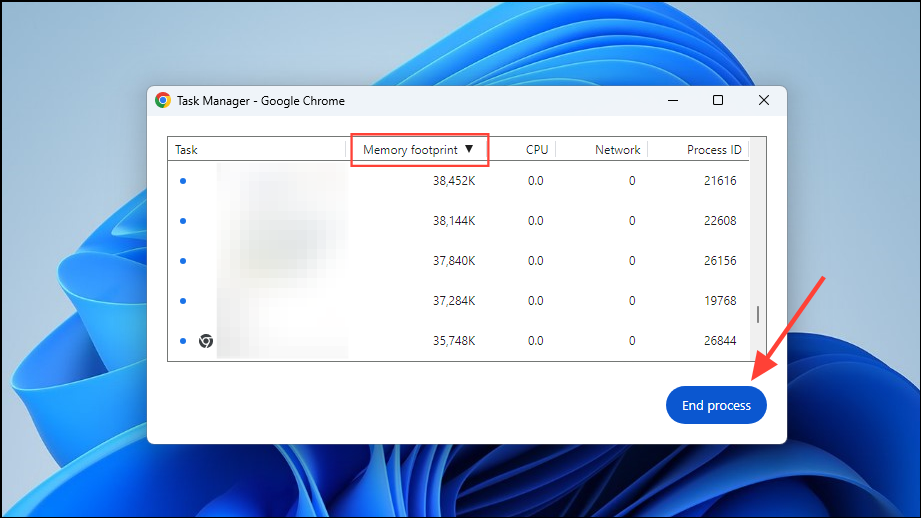The width and height of the screenshot is (921, 518).
Task: Click CPU value in the 21616 row
Action: (x=536, y=181)
